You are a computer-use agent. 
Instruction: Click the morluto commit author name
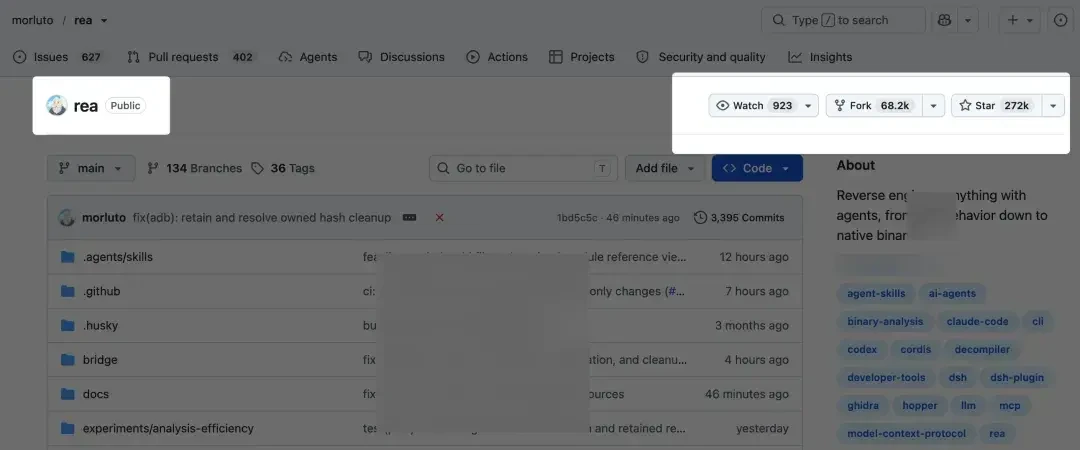104,218
